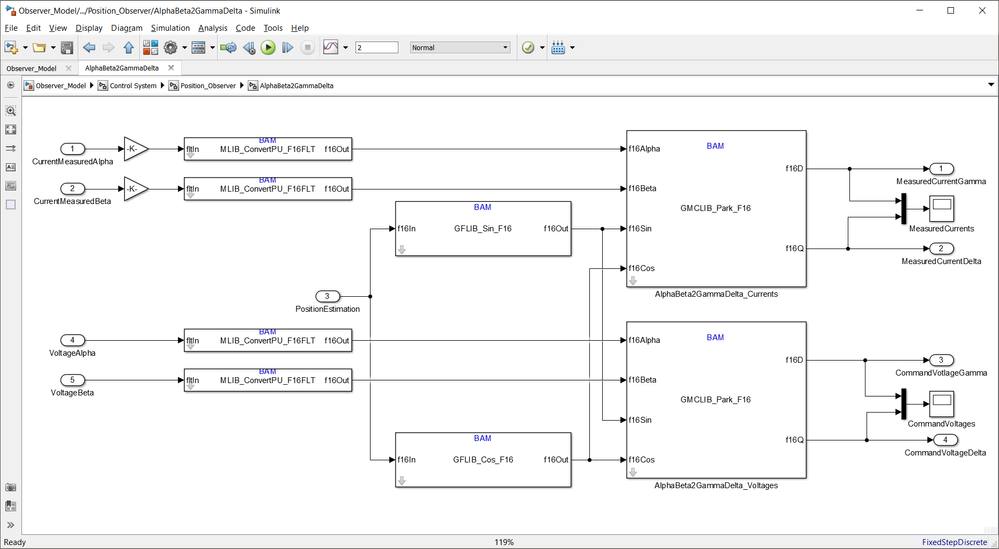Screen dimensions: 999x549
Task: Close the AlphaBeta2GammaDelta tab
Action: (171, 68)
